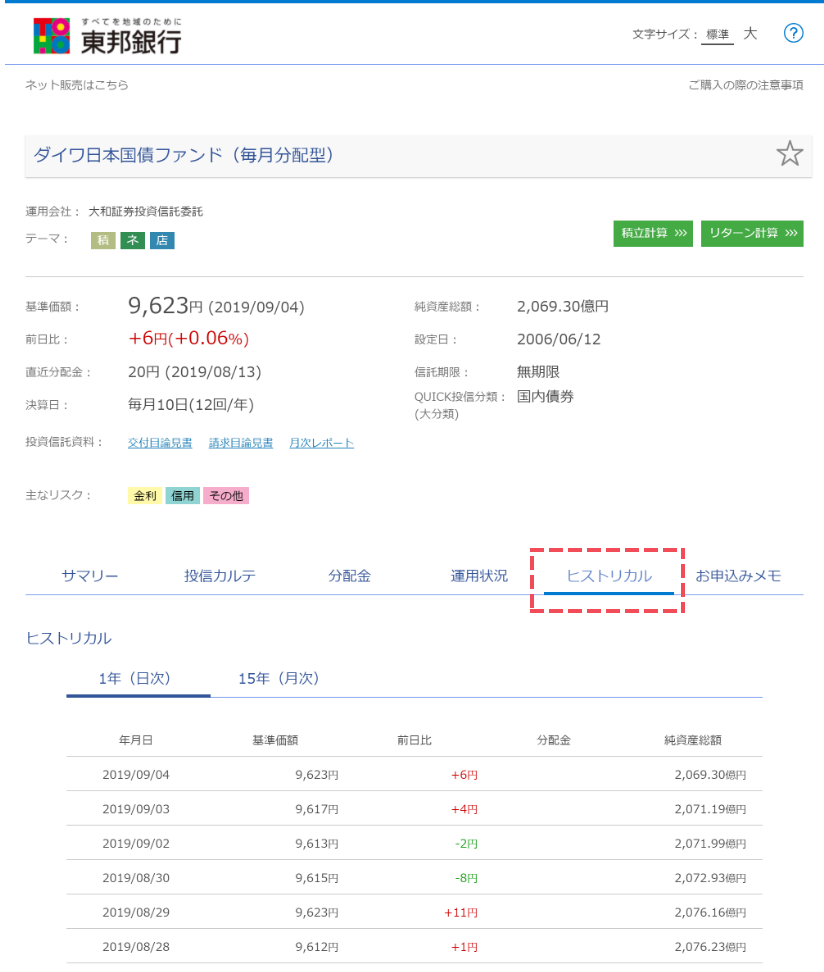This screenshot has width=824, height=972.
Task: Click the 金利 risk tag
Action: click(x=145, y=495)
